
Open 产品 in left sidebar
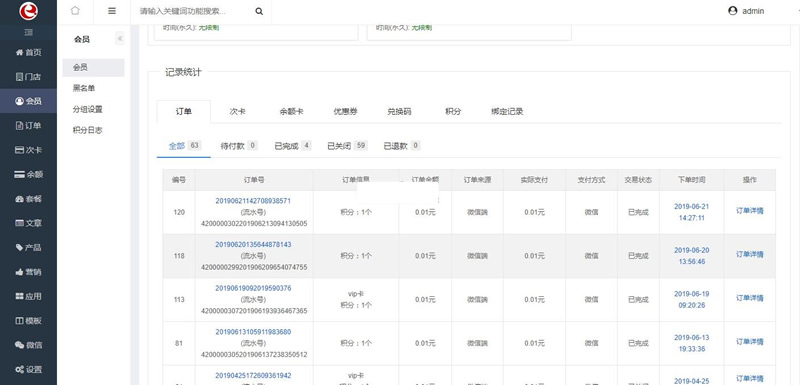28,247
